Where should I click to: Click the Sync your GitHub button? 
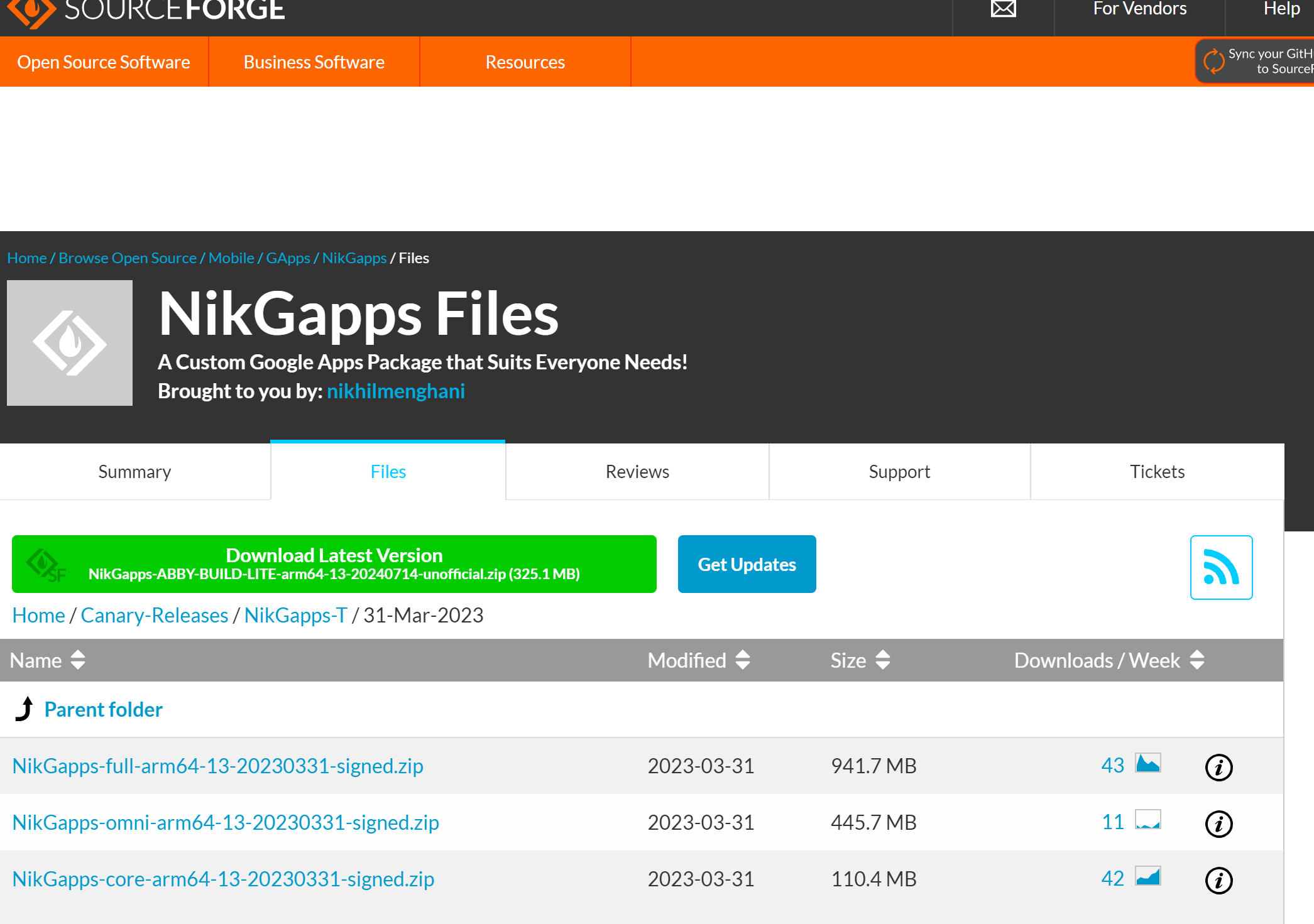tap(1255, 62)
